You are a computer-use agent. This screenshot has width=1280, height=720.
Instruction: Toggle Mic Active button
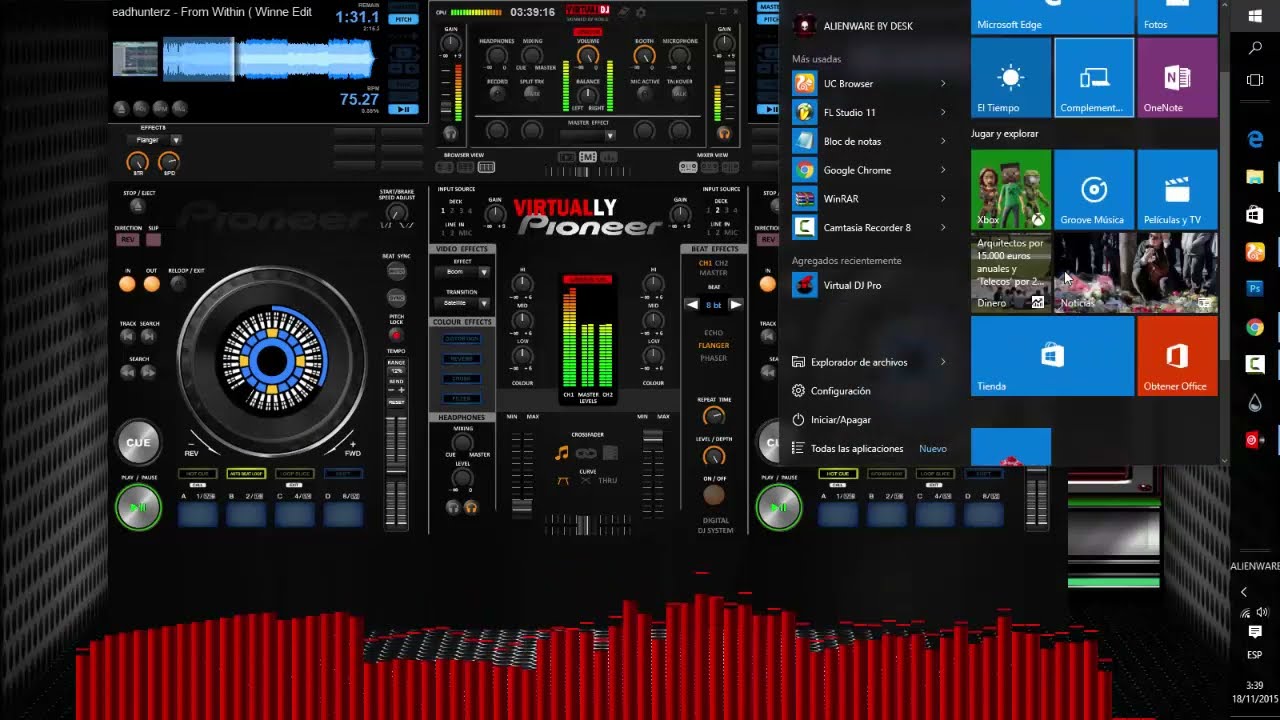click(x=645, y=93)
